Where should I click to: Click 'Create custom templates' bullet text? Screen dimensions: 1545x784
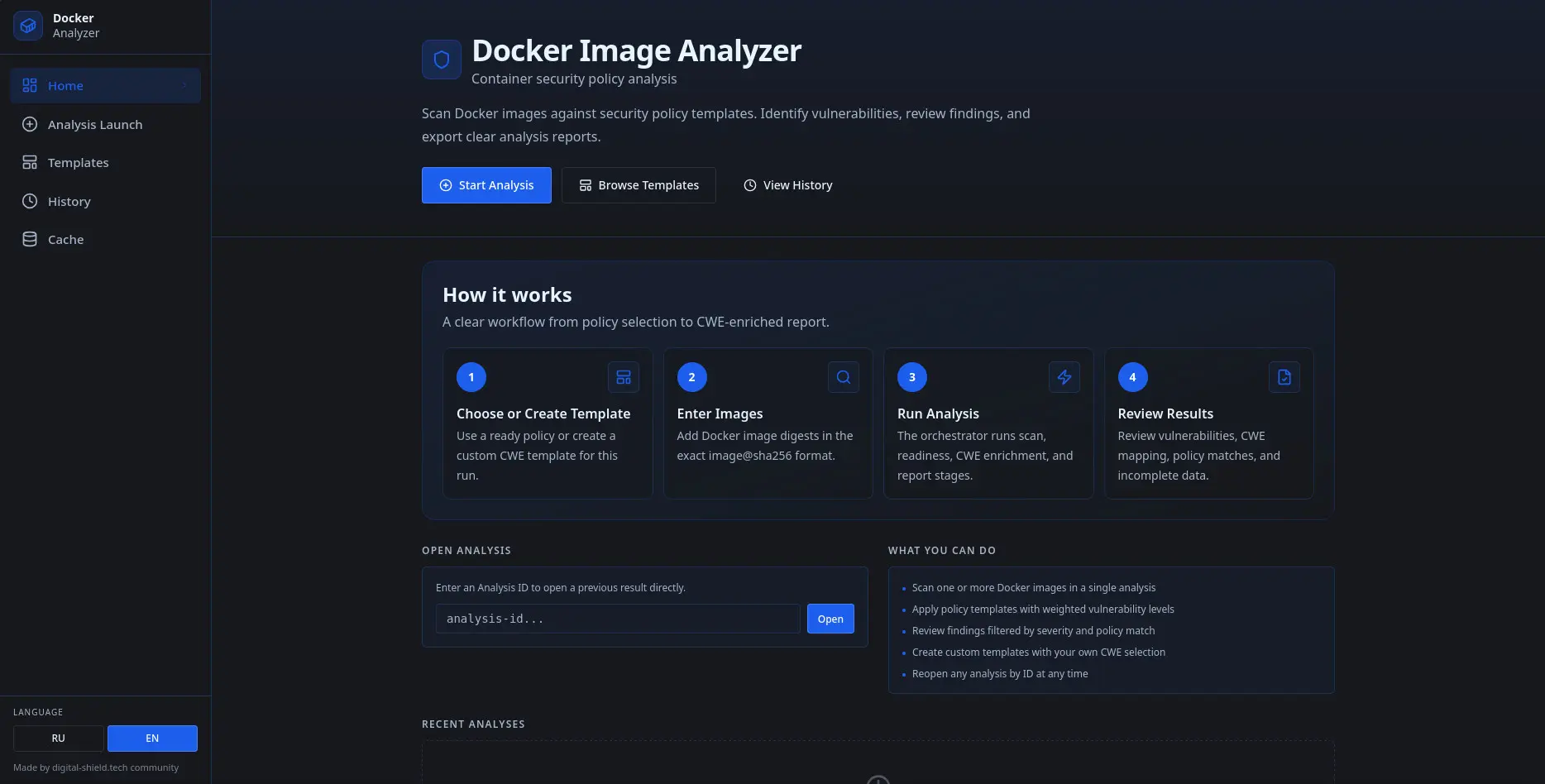coord(1039,653)
